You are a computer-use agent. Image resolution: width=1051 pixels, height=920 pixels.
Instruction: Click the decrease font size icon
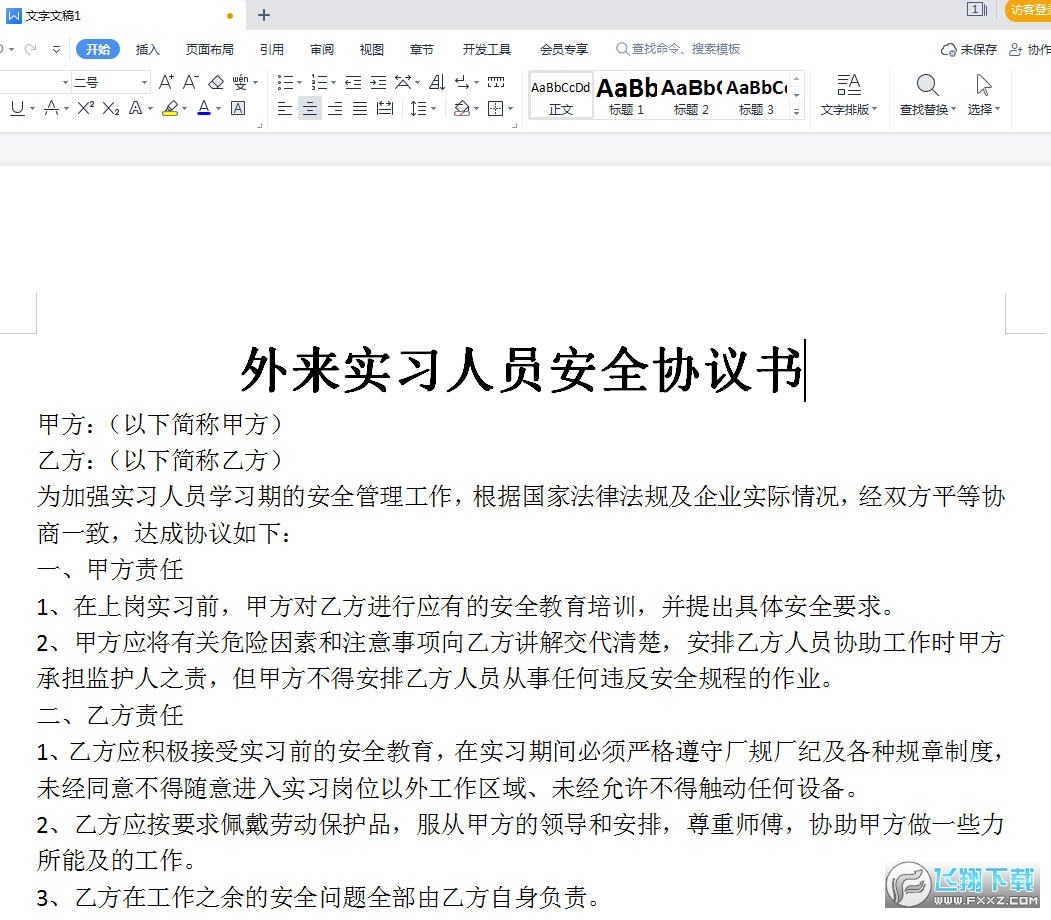tap(190, 82)
